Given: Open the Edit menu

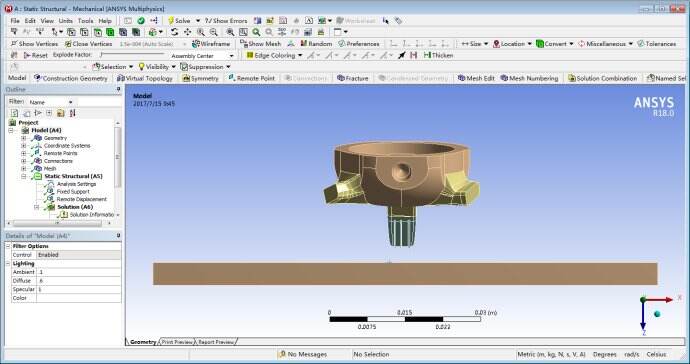Looking at the screenshot, I should (x=30, y=21).
